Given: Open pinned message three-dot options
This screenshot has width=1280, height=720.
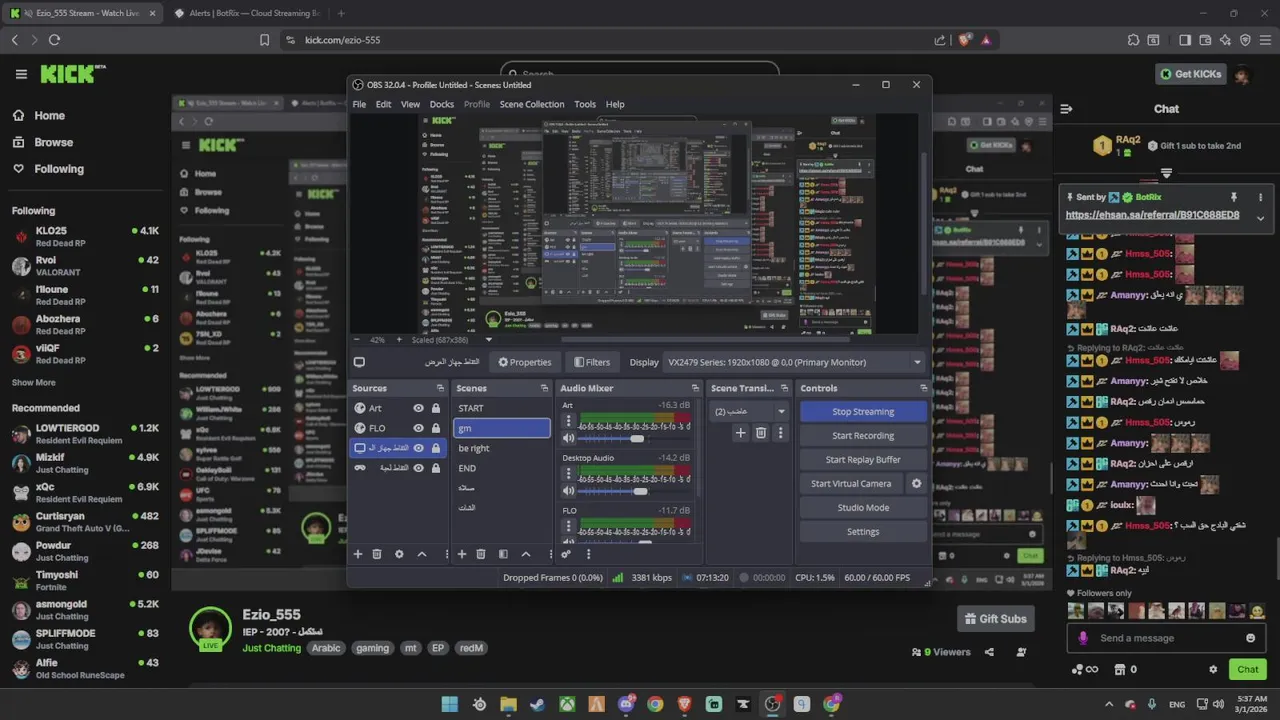Looking at the screenshot, I should 1260,197.
